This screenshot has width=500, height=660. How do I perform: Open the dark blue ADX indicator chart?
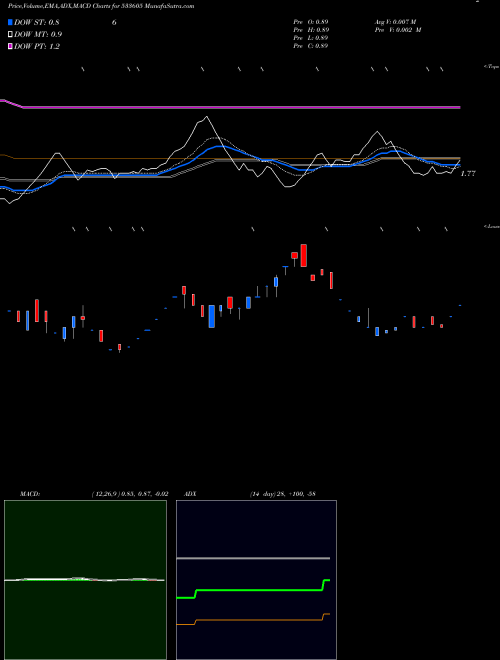click(x=256, y=580)
